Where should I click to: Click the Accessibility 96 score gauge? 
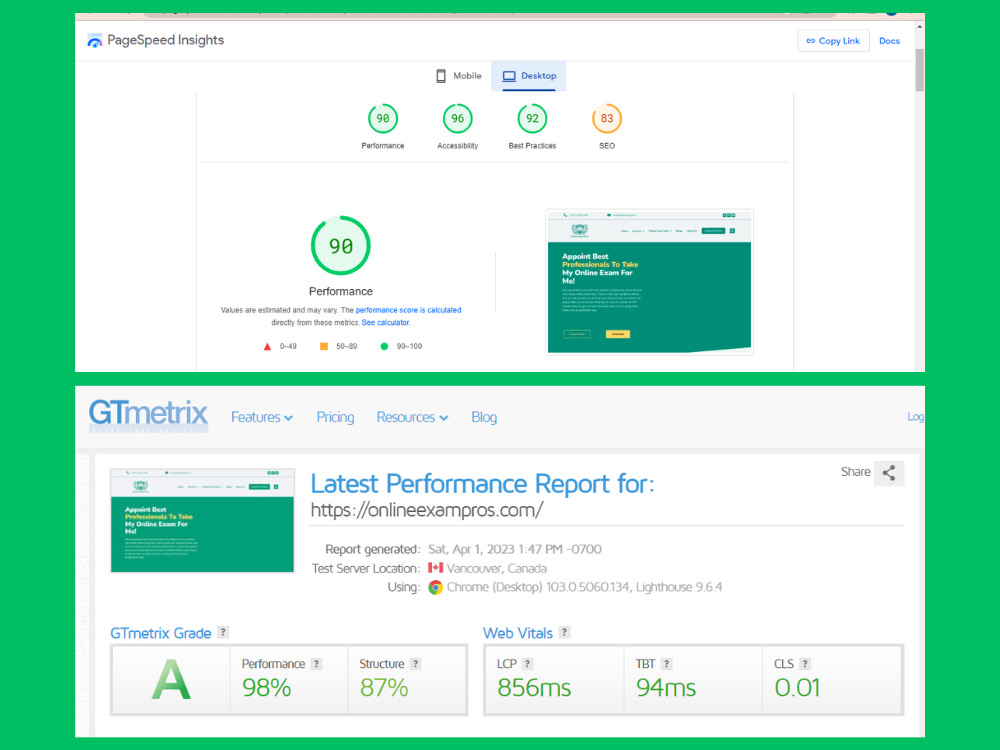[457, 119]
